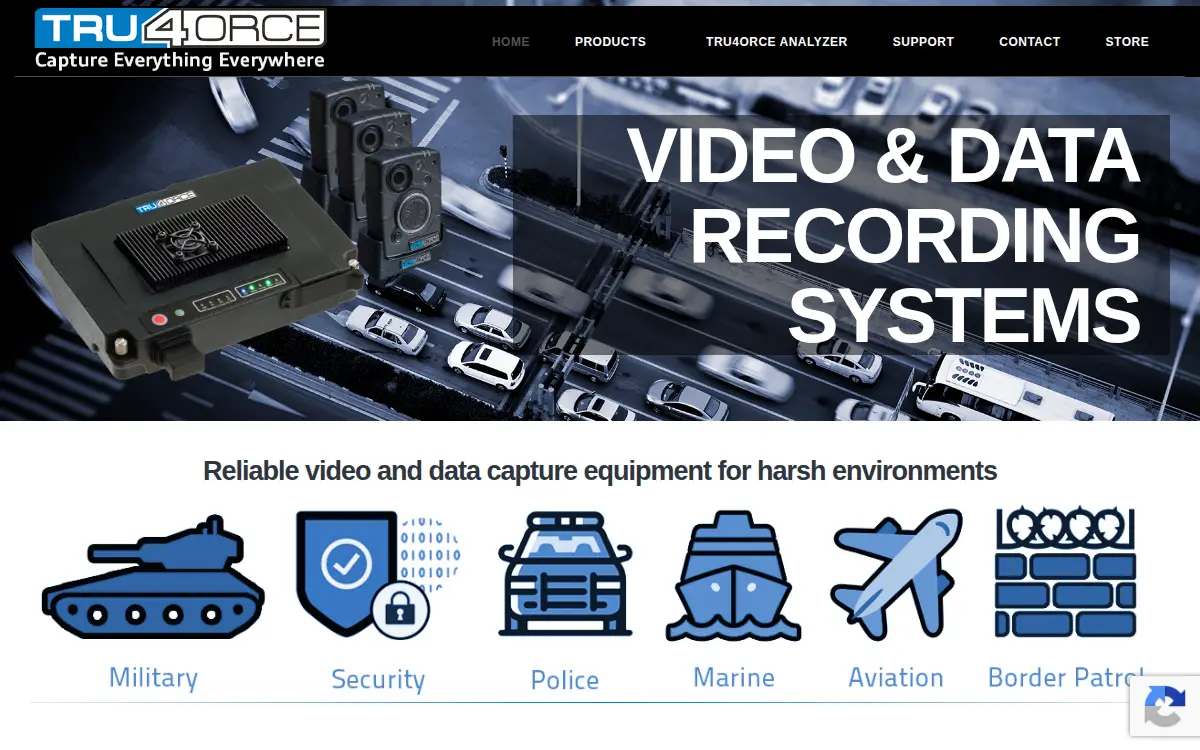This screenshot has height=750, width=1200.
Task: Click the 'Reliable video and data capture' heading
Action: point(600,471)
